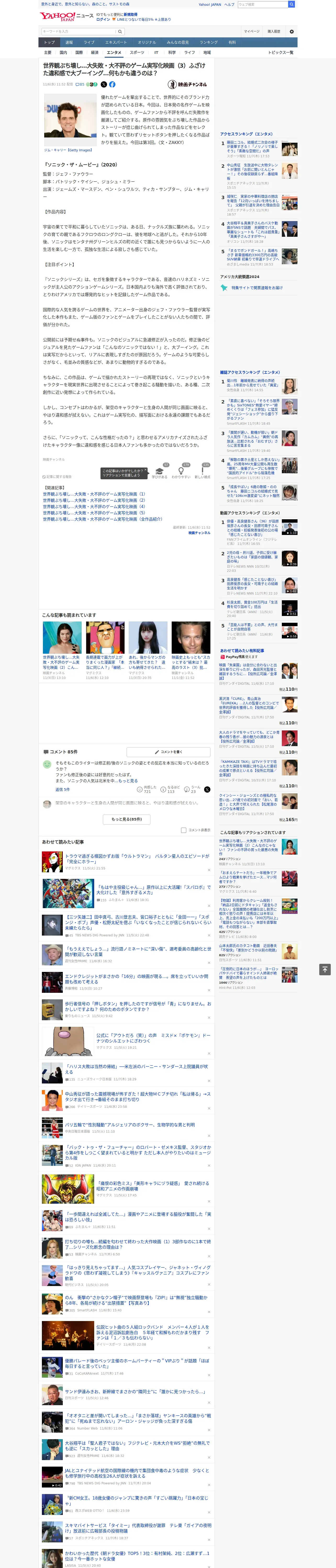336x1568 pixels.
Task: Close the reaction tooltip popup
Action: point(146,470)
